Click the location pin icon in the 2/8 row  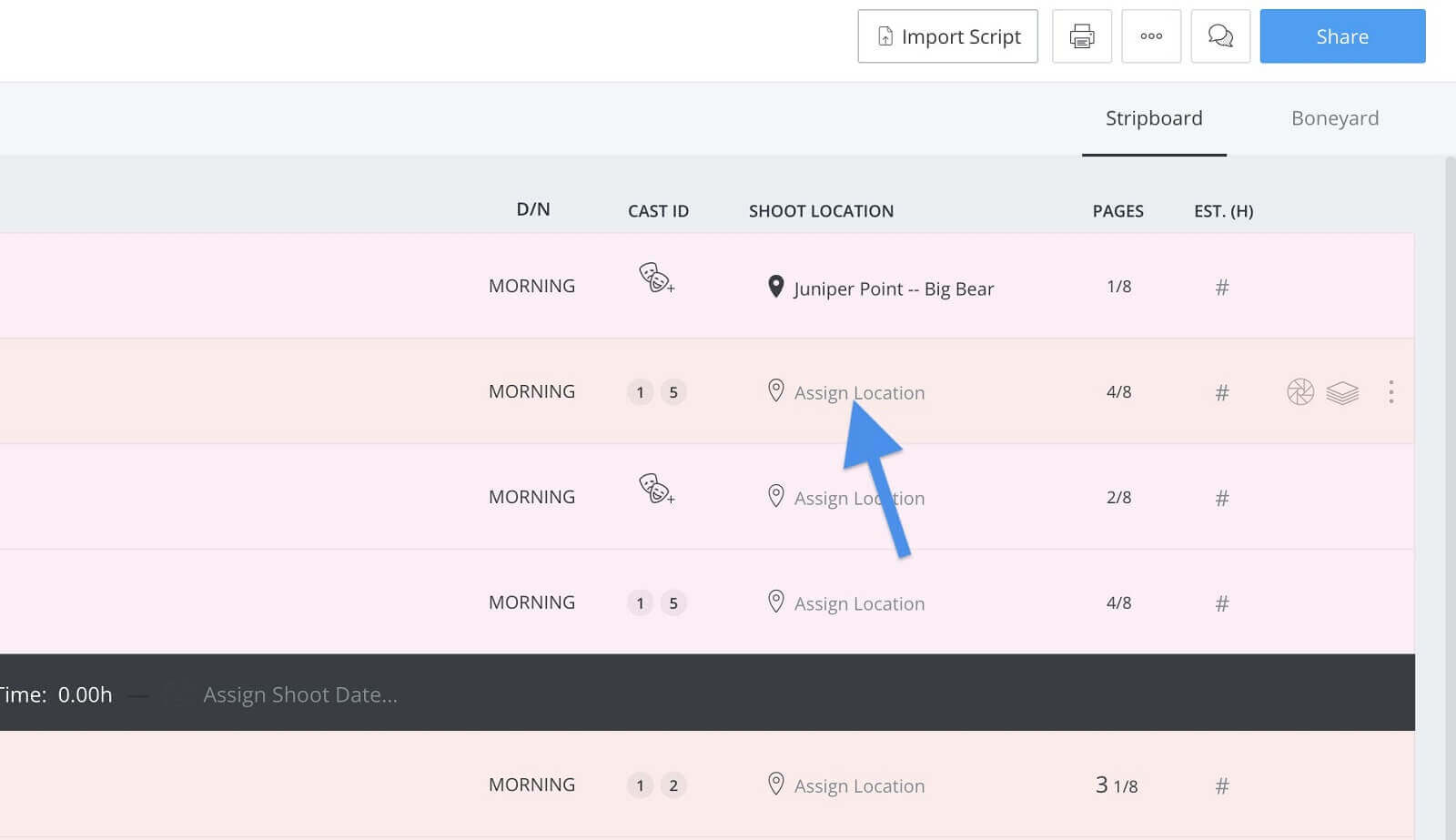(x=775, y=496)
